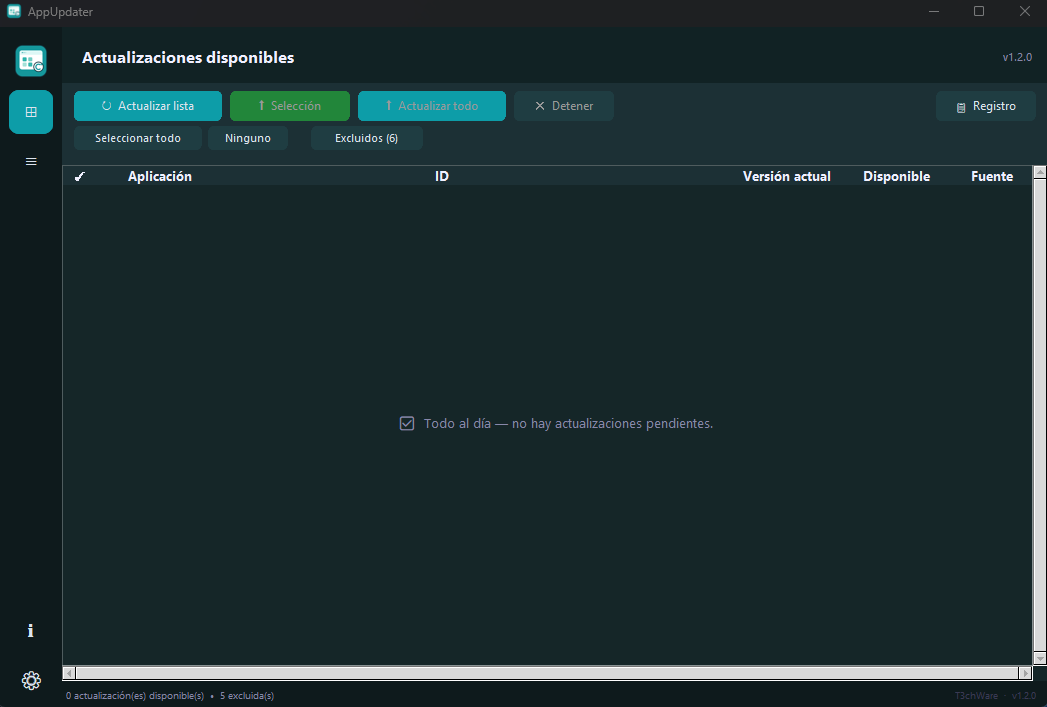This screenshot has height=707, width=1047.
Task: Click the horizontal scrollbar right arrow
Action: [1026, 673]
